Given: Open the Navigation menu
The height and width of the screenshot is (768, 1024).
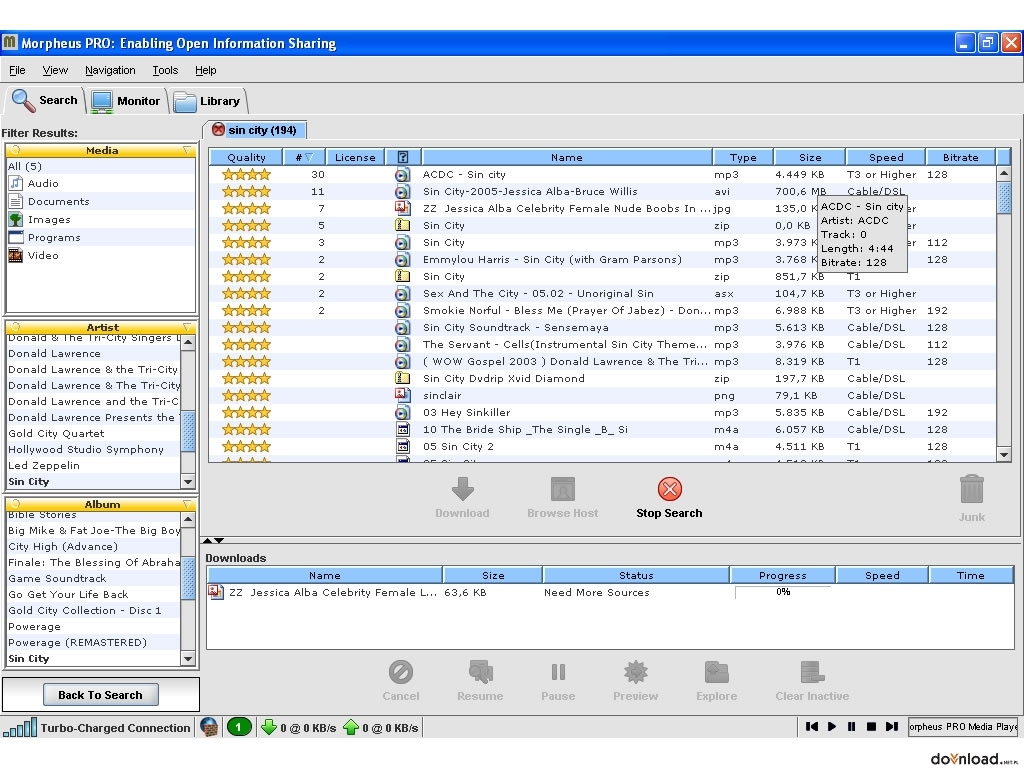Looking at the screenshot, I should pos(110,70).
